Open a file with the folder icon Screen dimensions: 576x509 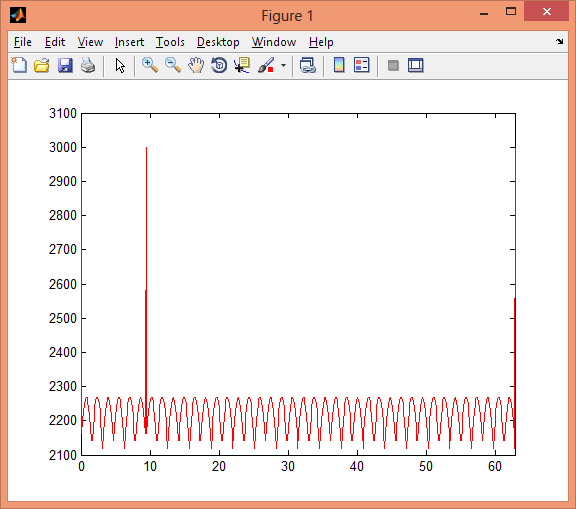point(42,65)
